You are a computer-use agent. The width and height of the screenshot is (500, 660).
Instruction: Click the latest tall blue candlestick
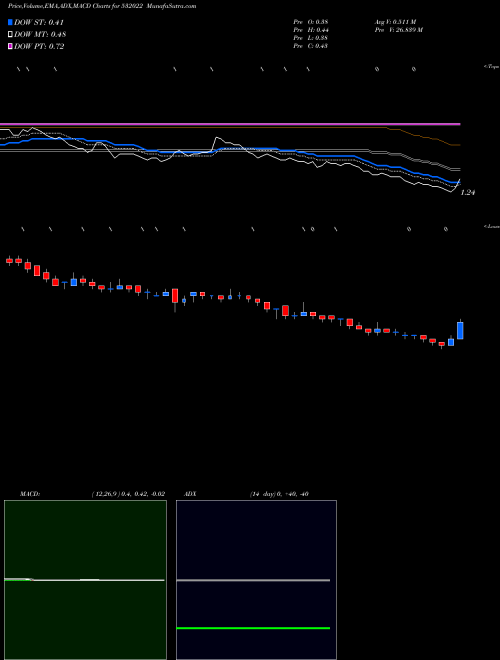[460, 330]
